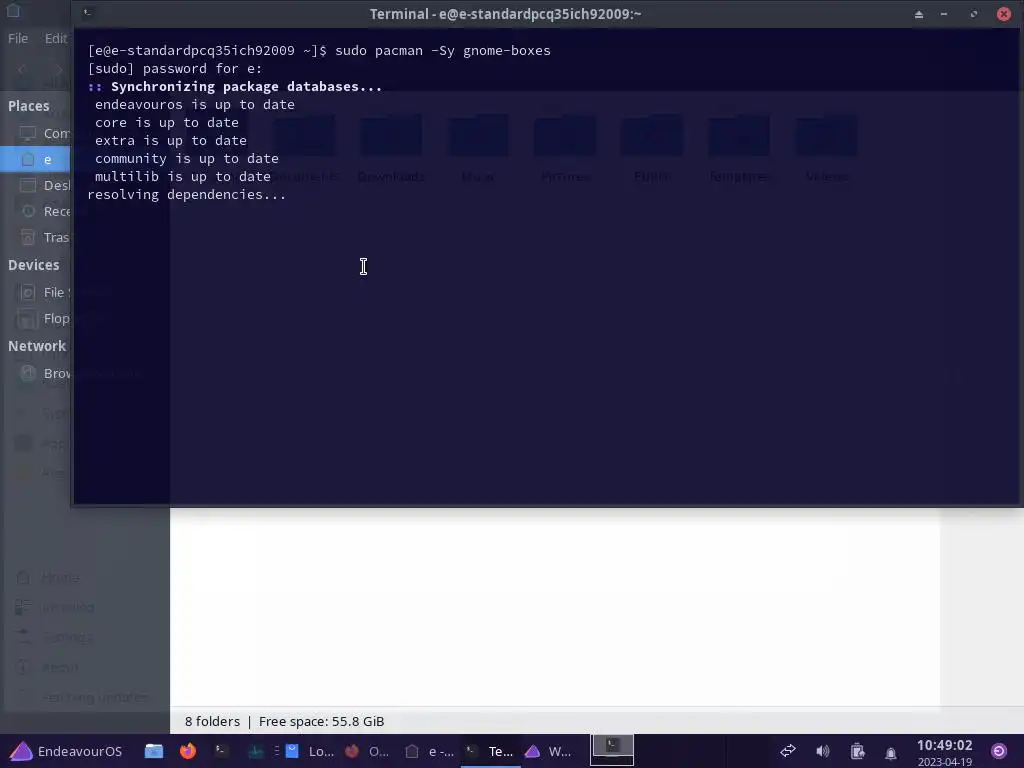Select Browse Network under Network
This screenshot has height=768, width=1024.
point(36,374)
